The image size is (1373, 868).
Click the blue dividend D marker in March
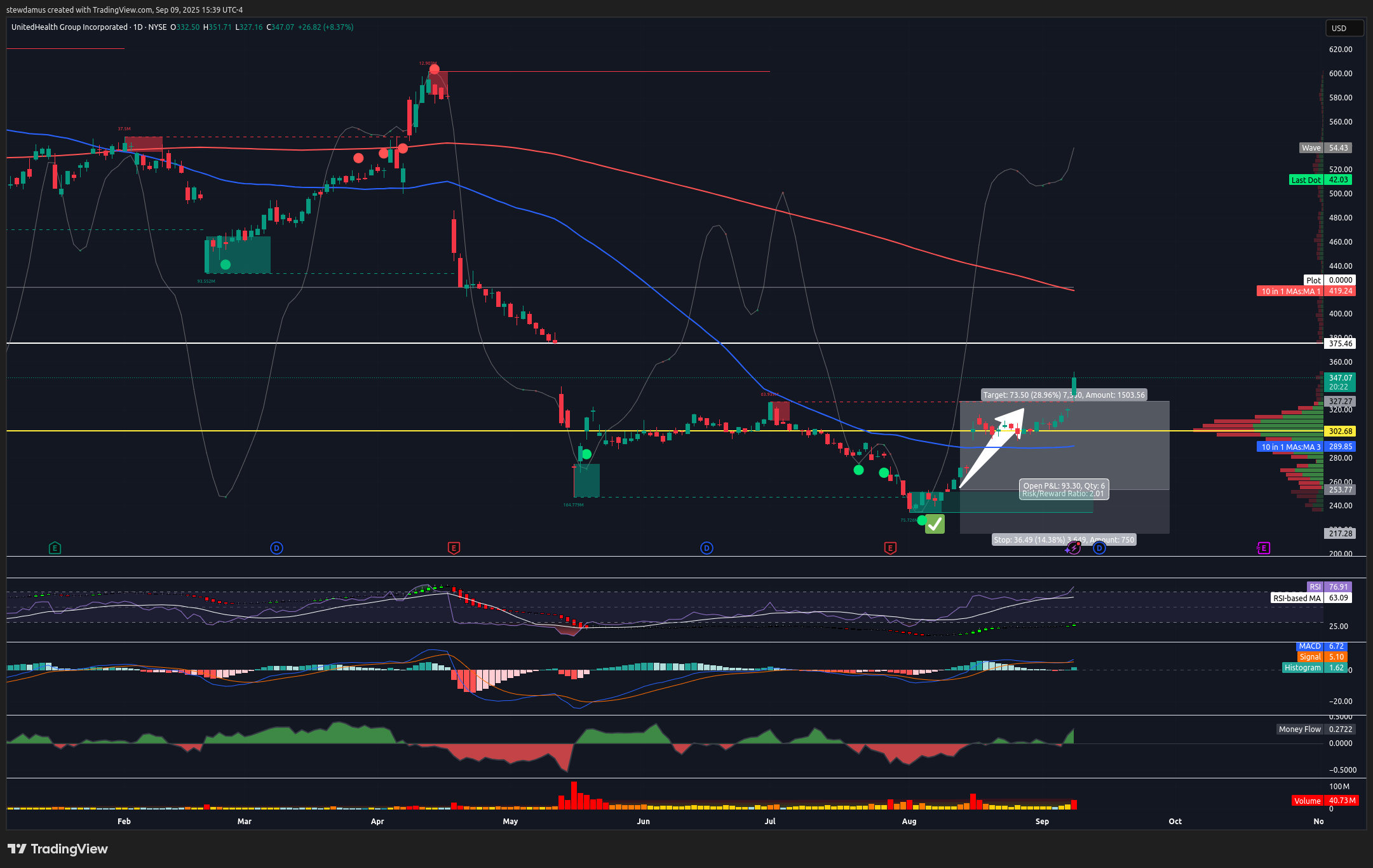pos(276,548)
